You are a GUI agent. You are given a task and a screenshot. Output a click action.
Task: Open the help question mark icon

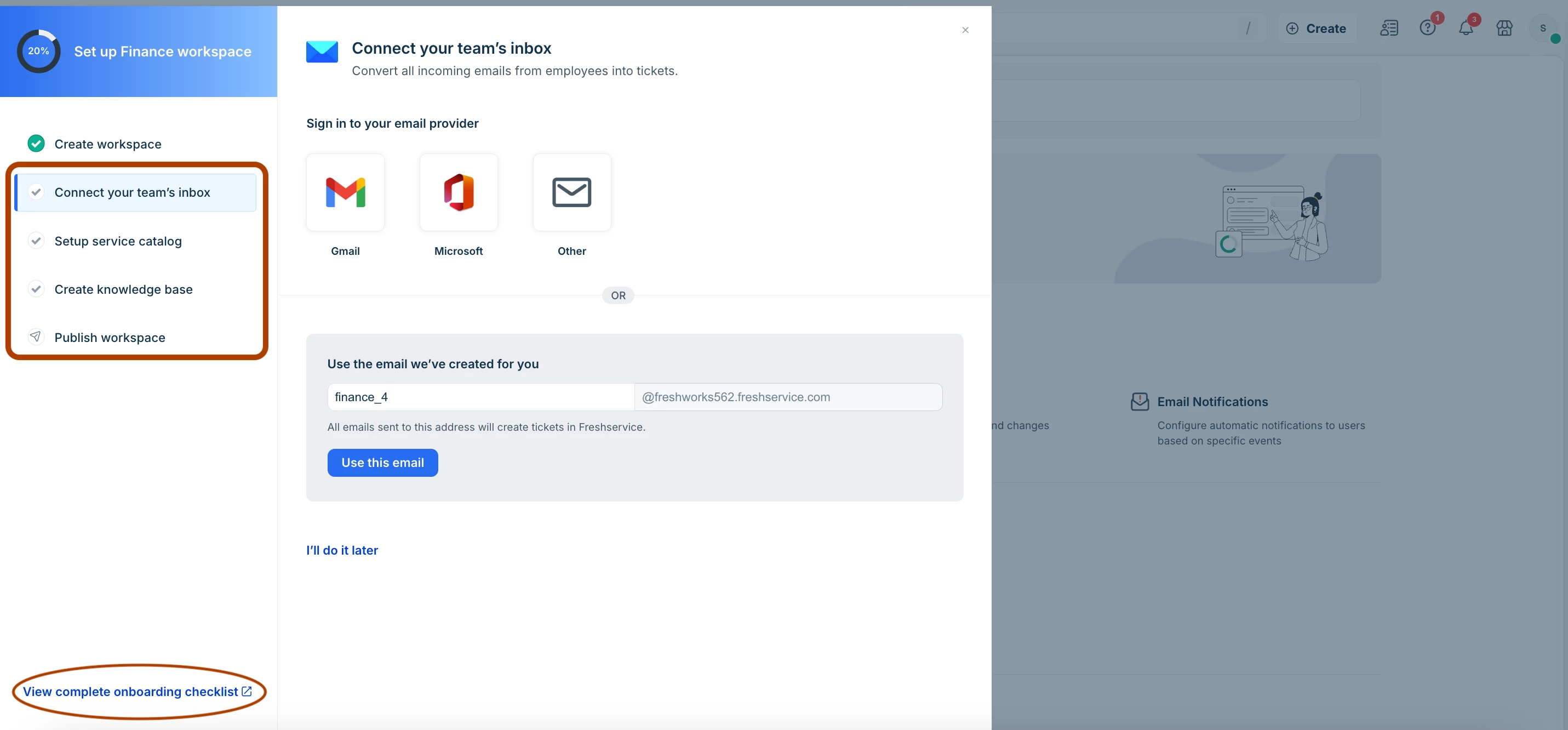coord(1427,28)
